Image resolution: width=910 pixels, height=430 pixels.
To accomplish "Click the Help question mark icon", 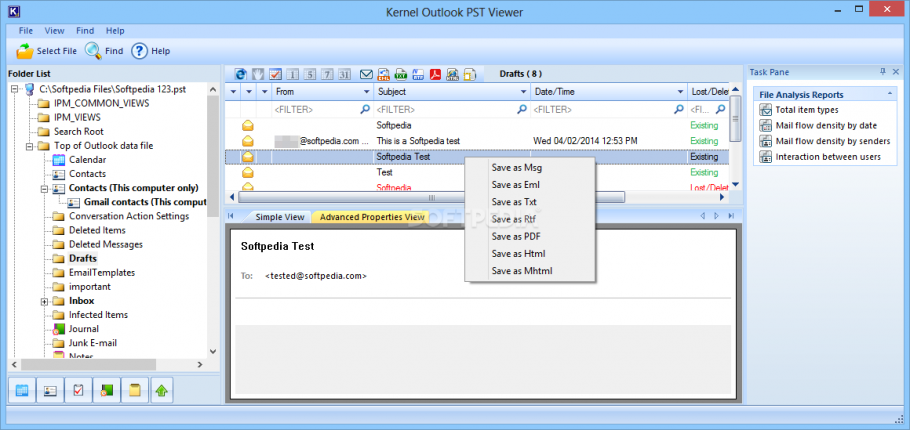I will tap(139, 51).
